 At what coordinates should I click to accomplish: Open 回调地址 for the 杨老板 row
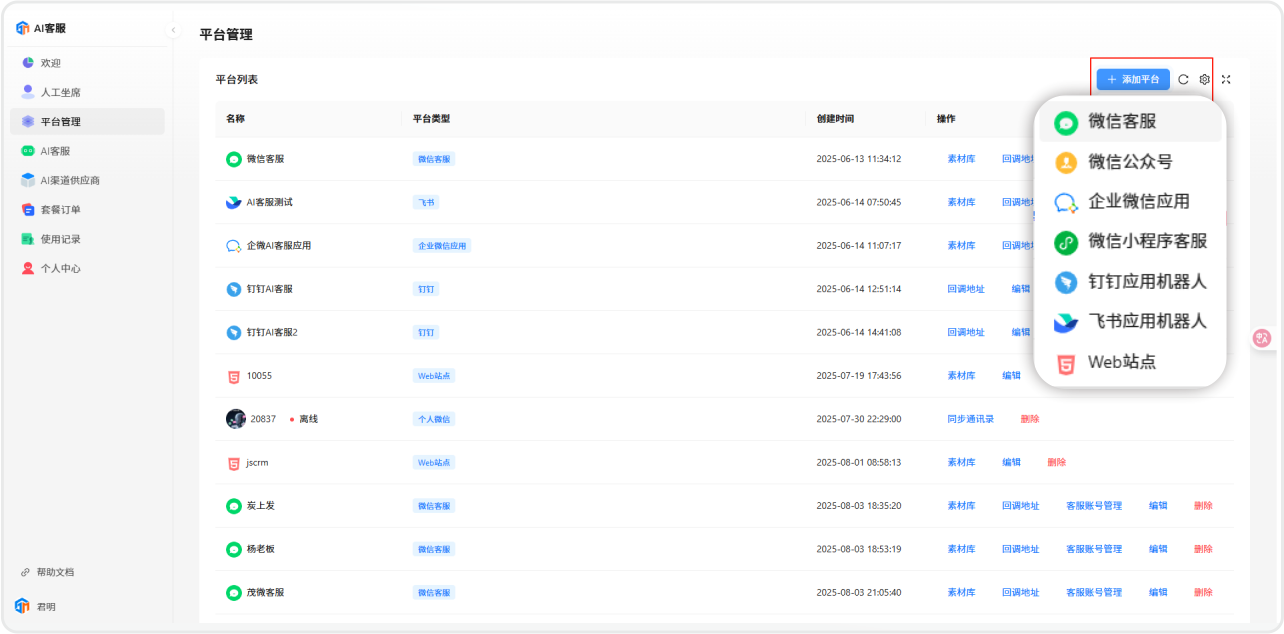(1021, 549)
